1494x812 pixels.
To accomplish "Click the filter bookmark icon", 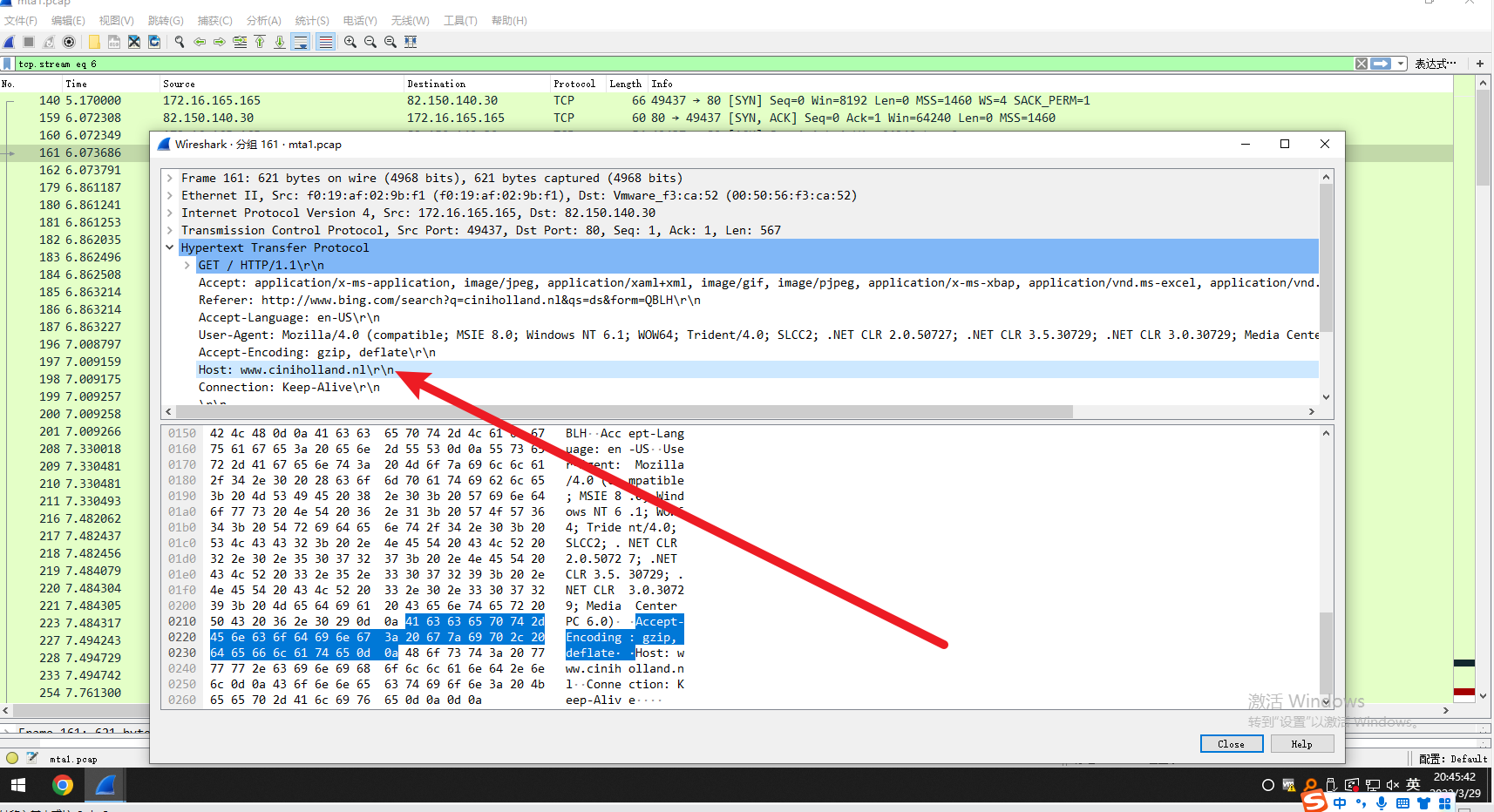I will [8, 64].
